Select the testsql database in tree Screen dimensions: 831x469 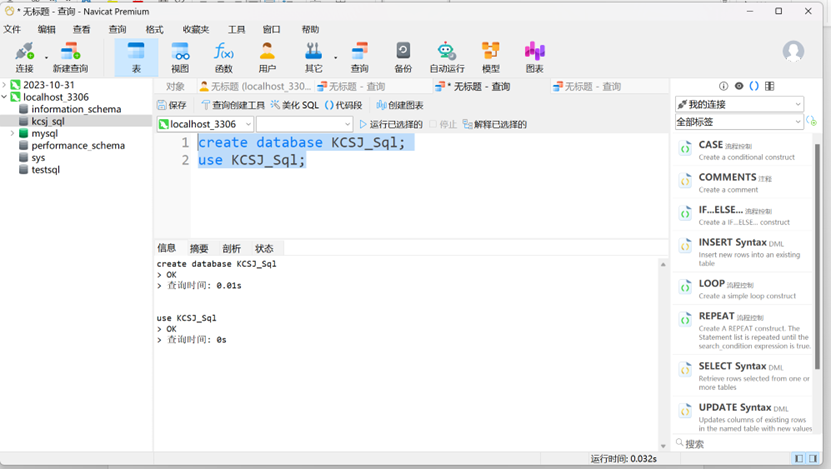[45, 170]
